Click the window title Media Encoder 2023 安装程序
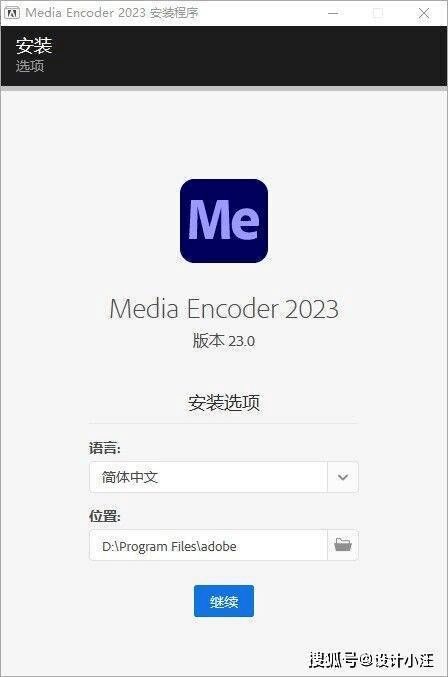Image resolution: width=448 pixels, height=677 pixels. pos(112,13)
